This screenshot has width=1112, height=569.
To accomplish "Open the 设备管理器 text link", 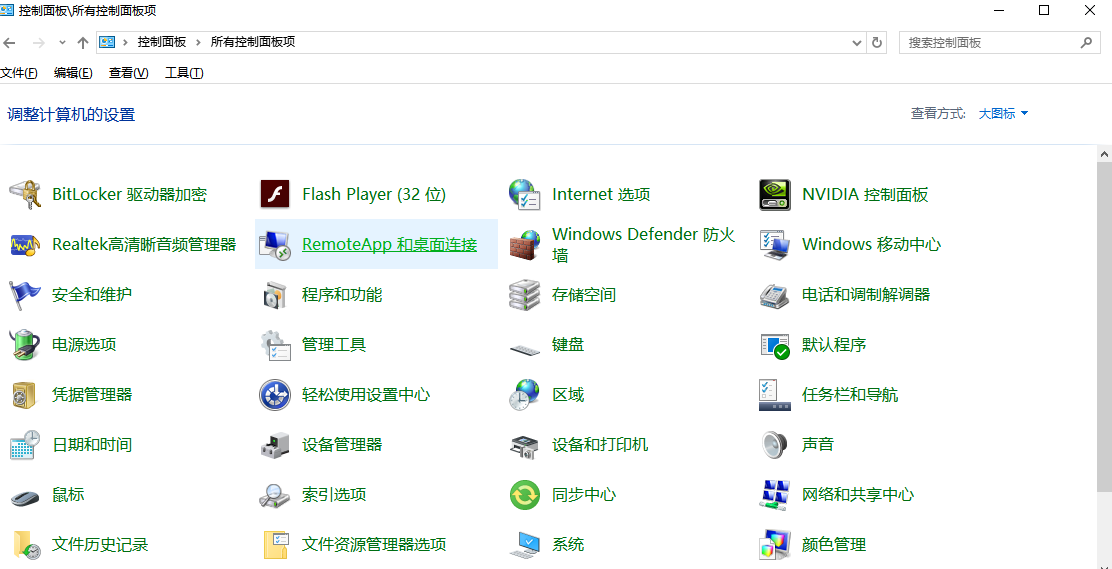I will 342,445.
